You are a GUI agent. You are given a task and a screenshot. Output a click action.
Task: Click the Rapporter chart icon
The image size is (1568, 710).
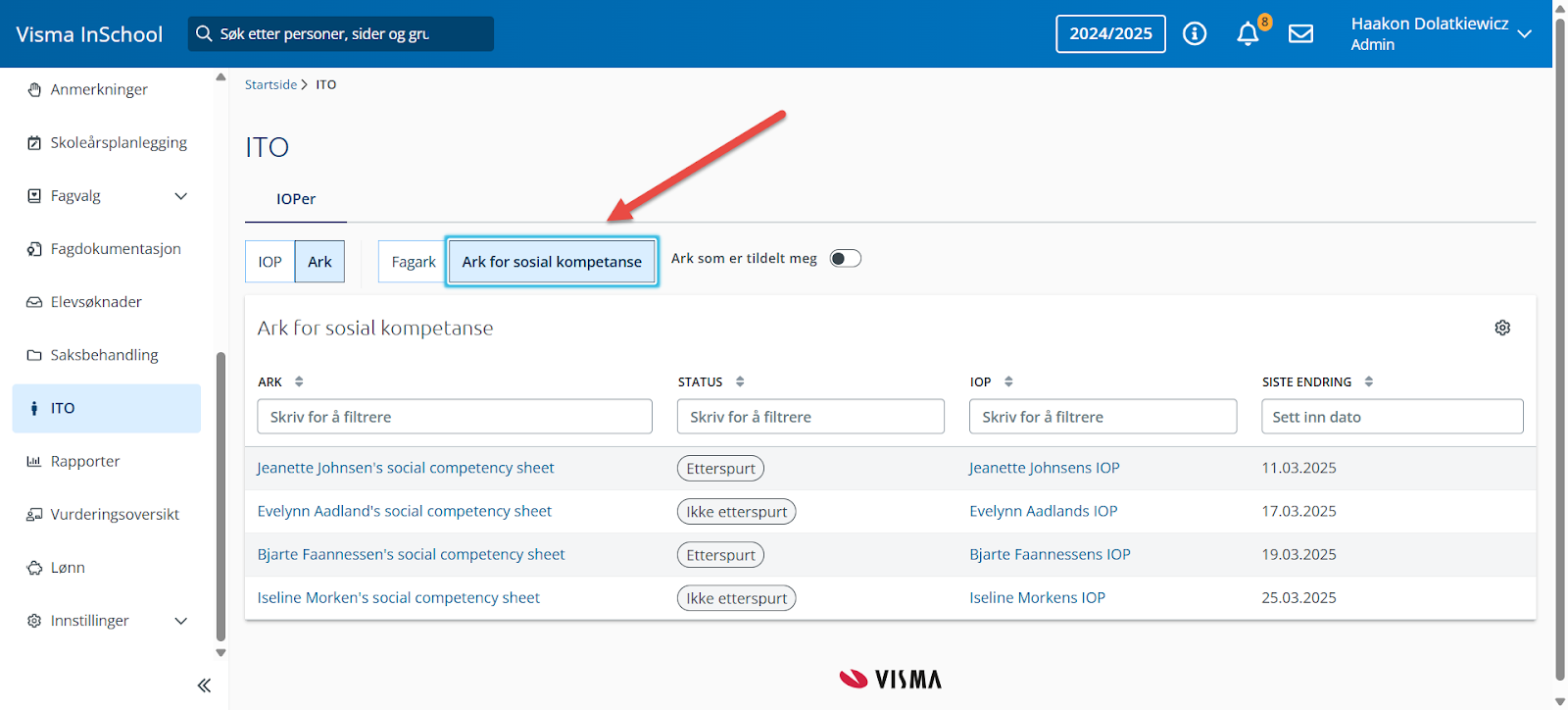[34, 461]
